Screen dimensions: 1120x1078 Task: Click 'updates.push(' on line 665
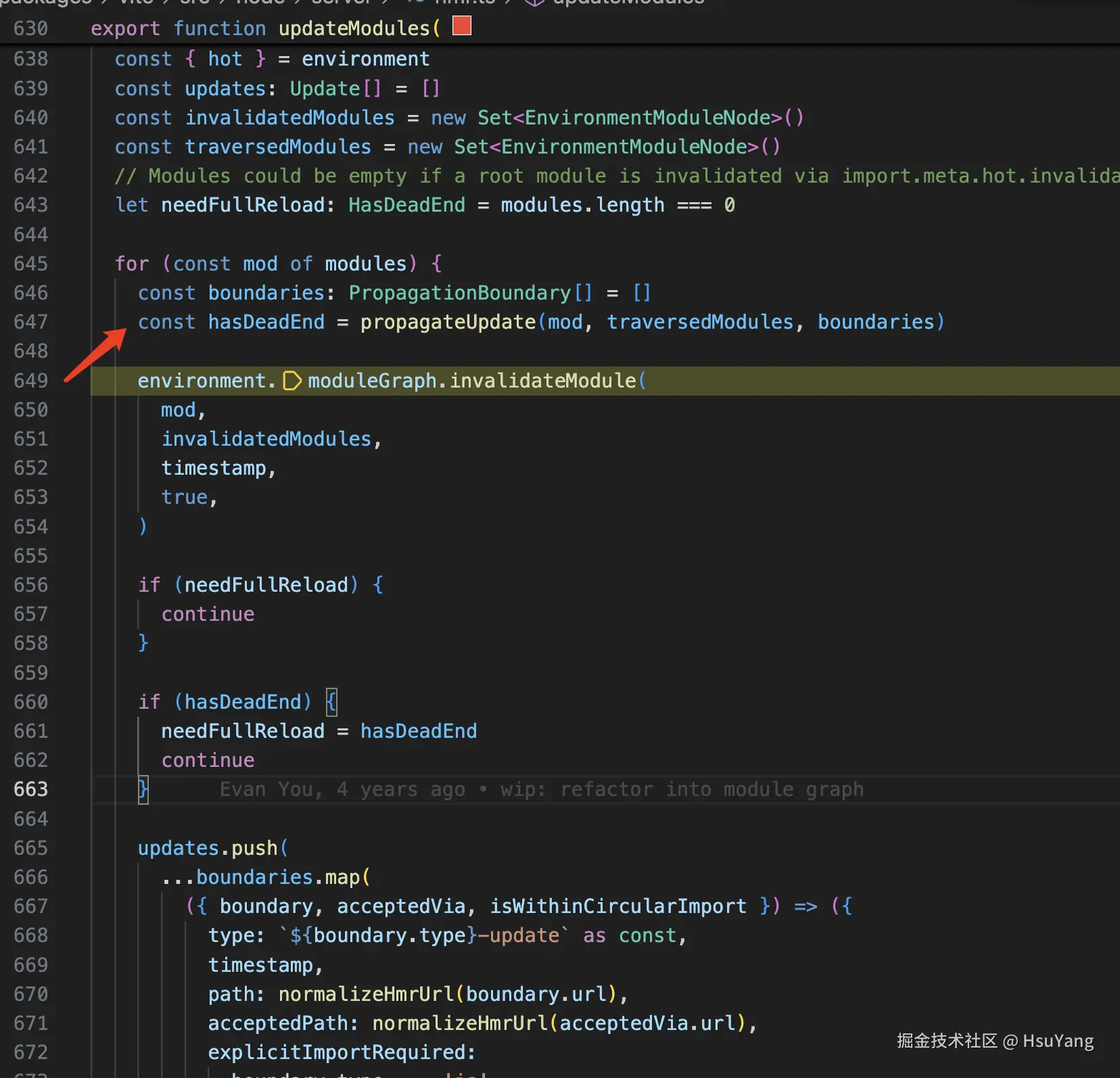click(x=214, y=848)
